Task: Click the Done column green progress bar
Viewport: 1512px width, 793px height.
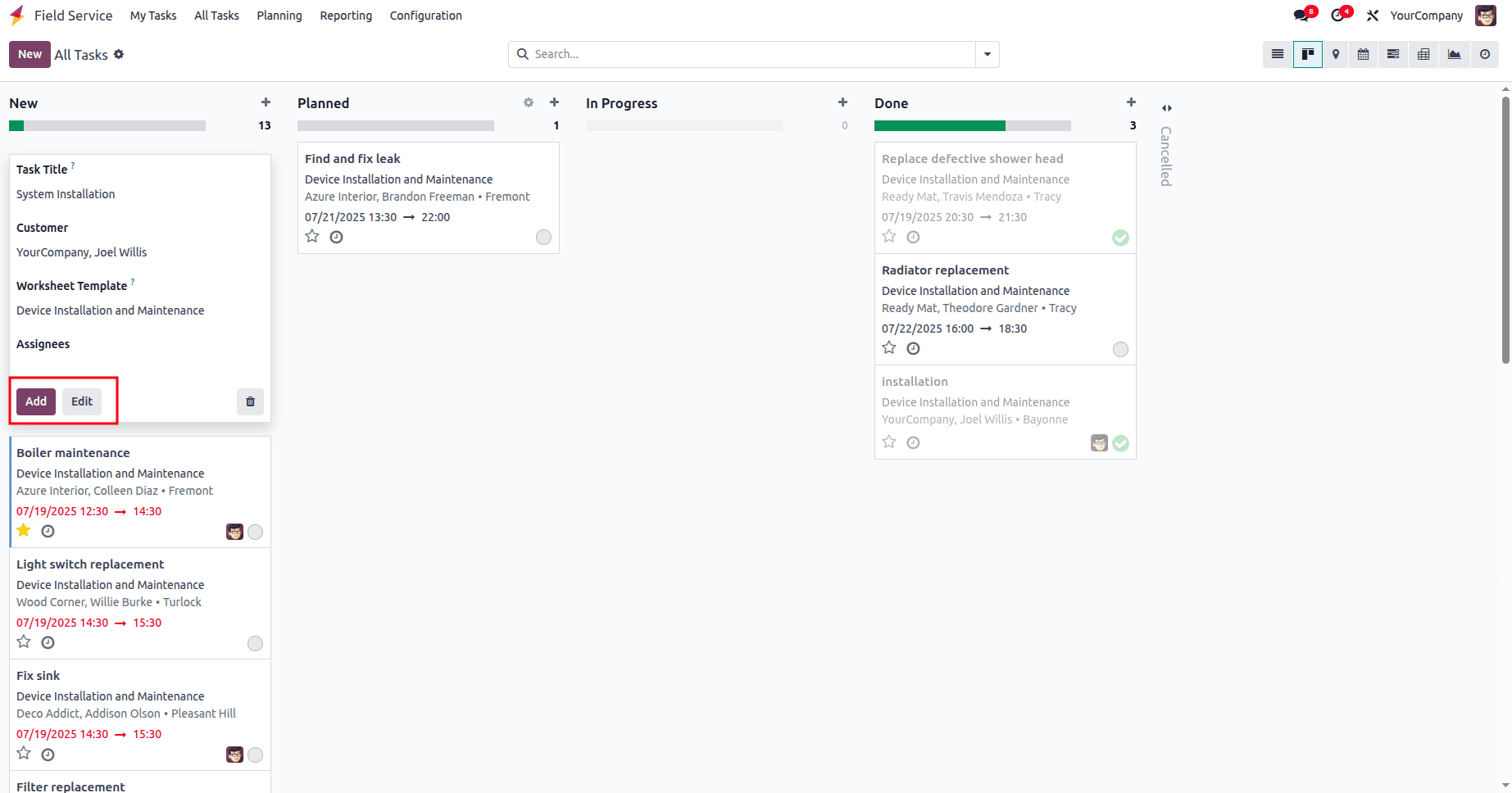Action: 940,125
